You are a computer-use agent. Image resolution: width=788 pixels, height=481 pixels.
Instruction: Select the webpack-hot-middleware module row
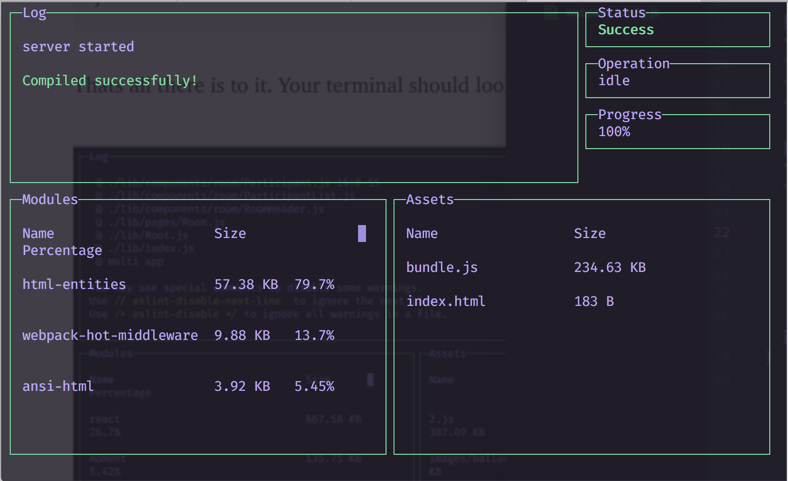pos(178,335)
